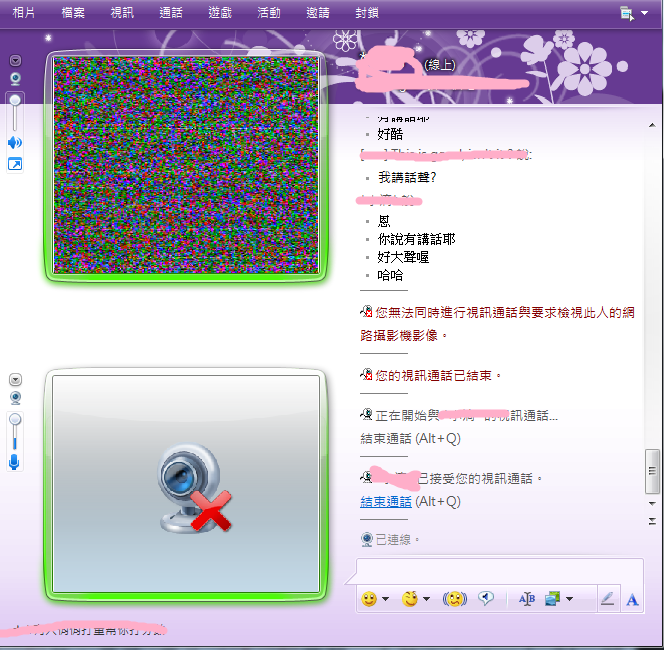This screenshot has height=650, width=664.
Task: Click my webcam icon on left sidebar
Action: point(15,398)
